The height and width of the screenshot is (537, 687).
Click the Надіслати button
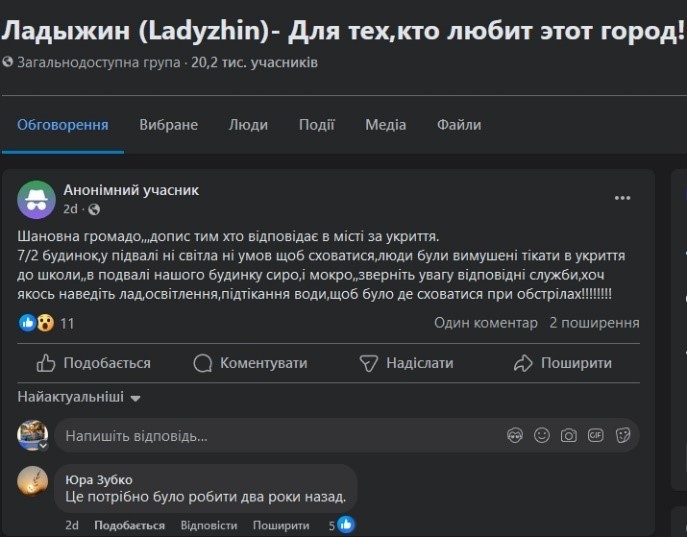[406, 363]
